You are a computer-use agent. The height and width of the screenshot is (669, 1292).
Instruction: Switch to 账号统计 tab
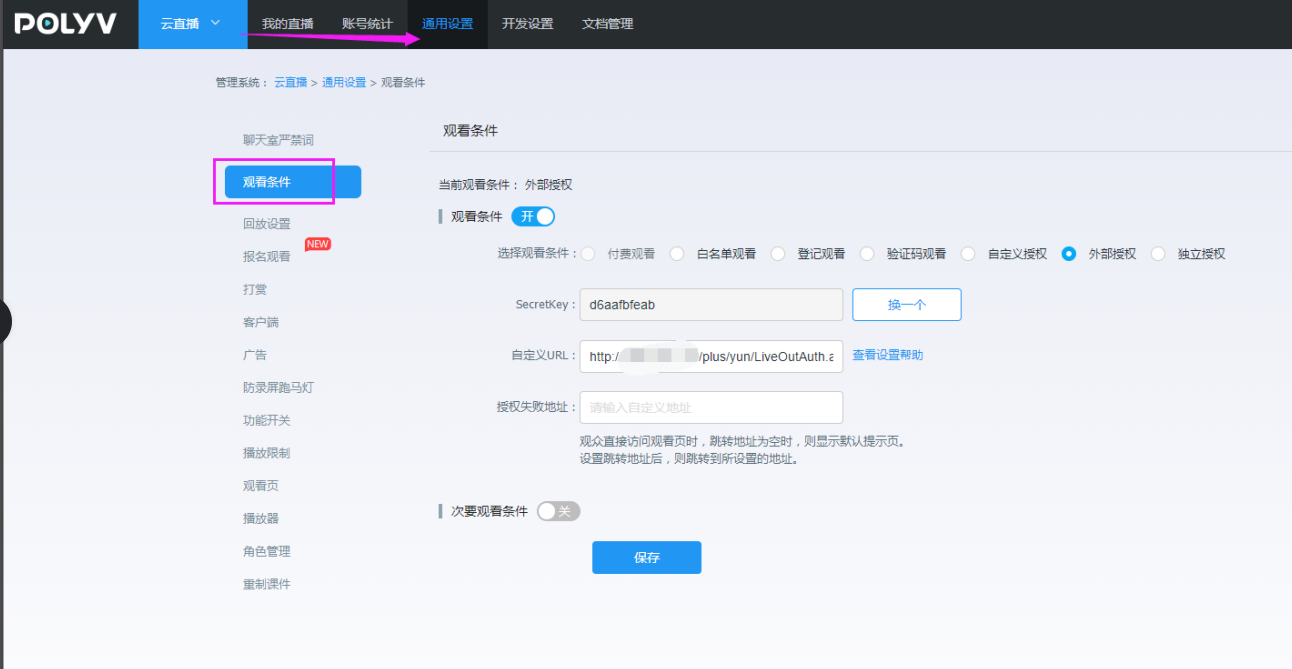click(x=367, y=24)
